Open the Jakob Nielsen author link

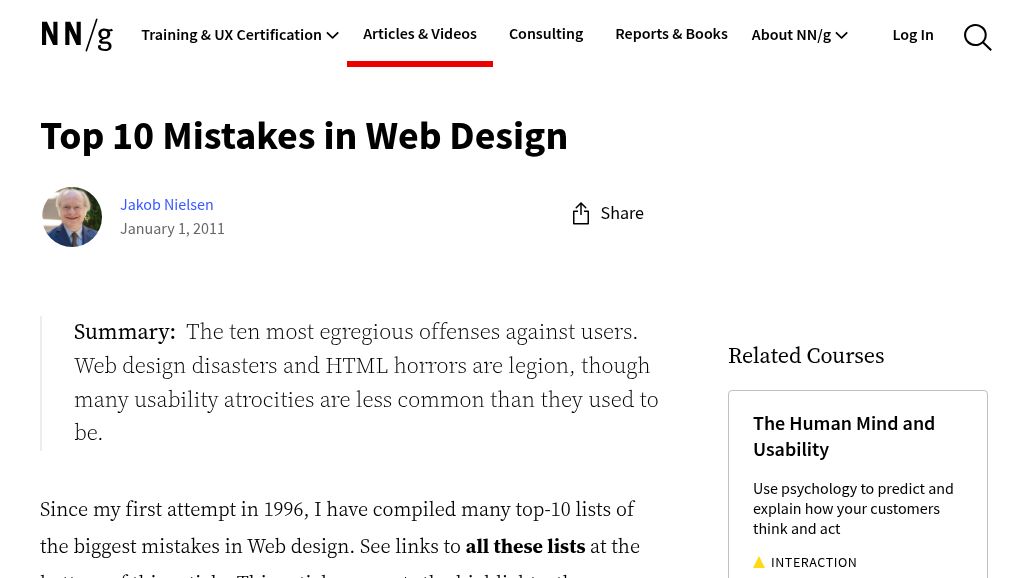pos(166,204)
